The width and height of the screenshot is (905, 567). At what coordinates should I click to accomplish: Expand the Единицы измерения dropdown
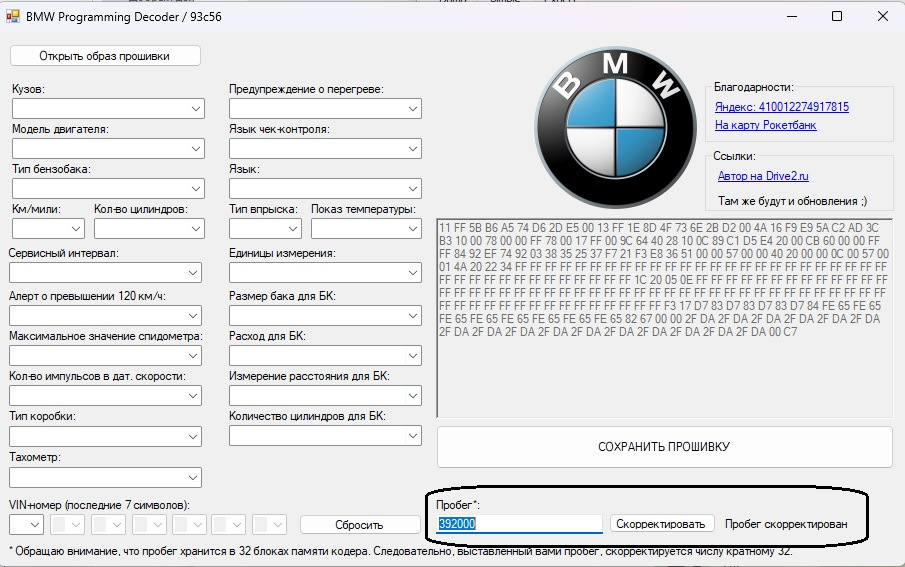tap(325, 273)
